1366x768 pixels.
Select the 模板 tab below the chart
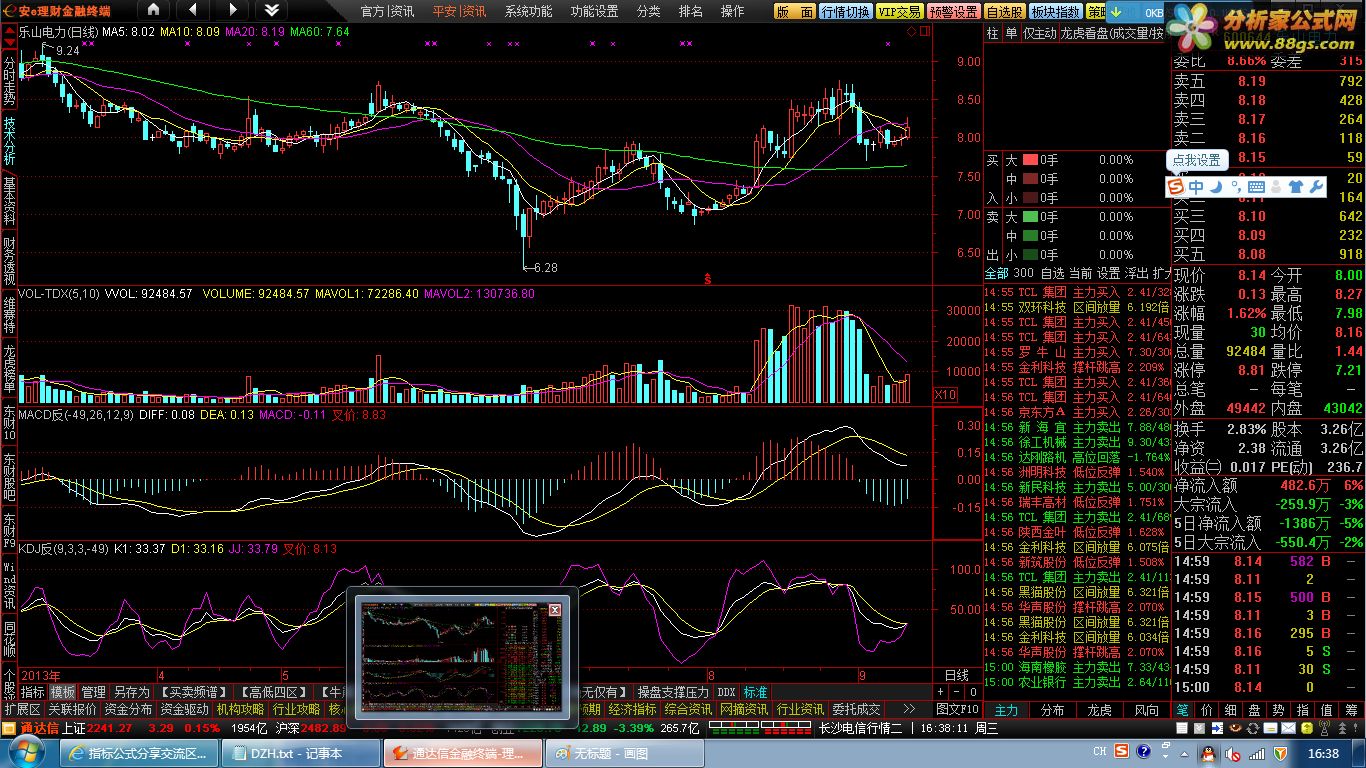point(63,692)
